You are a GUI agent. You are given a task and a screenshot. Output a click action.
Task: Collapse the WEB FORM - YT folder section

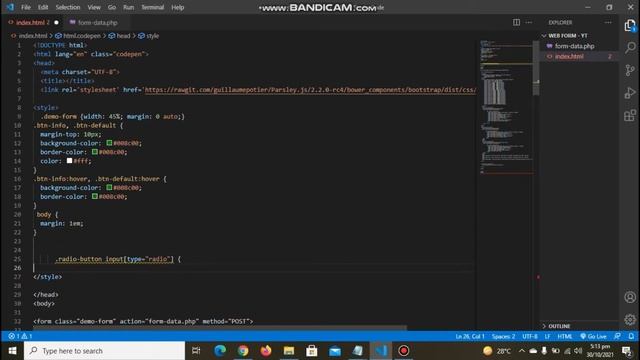pyautogui.click(x=568, y=36)
